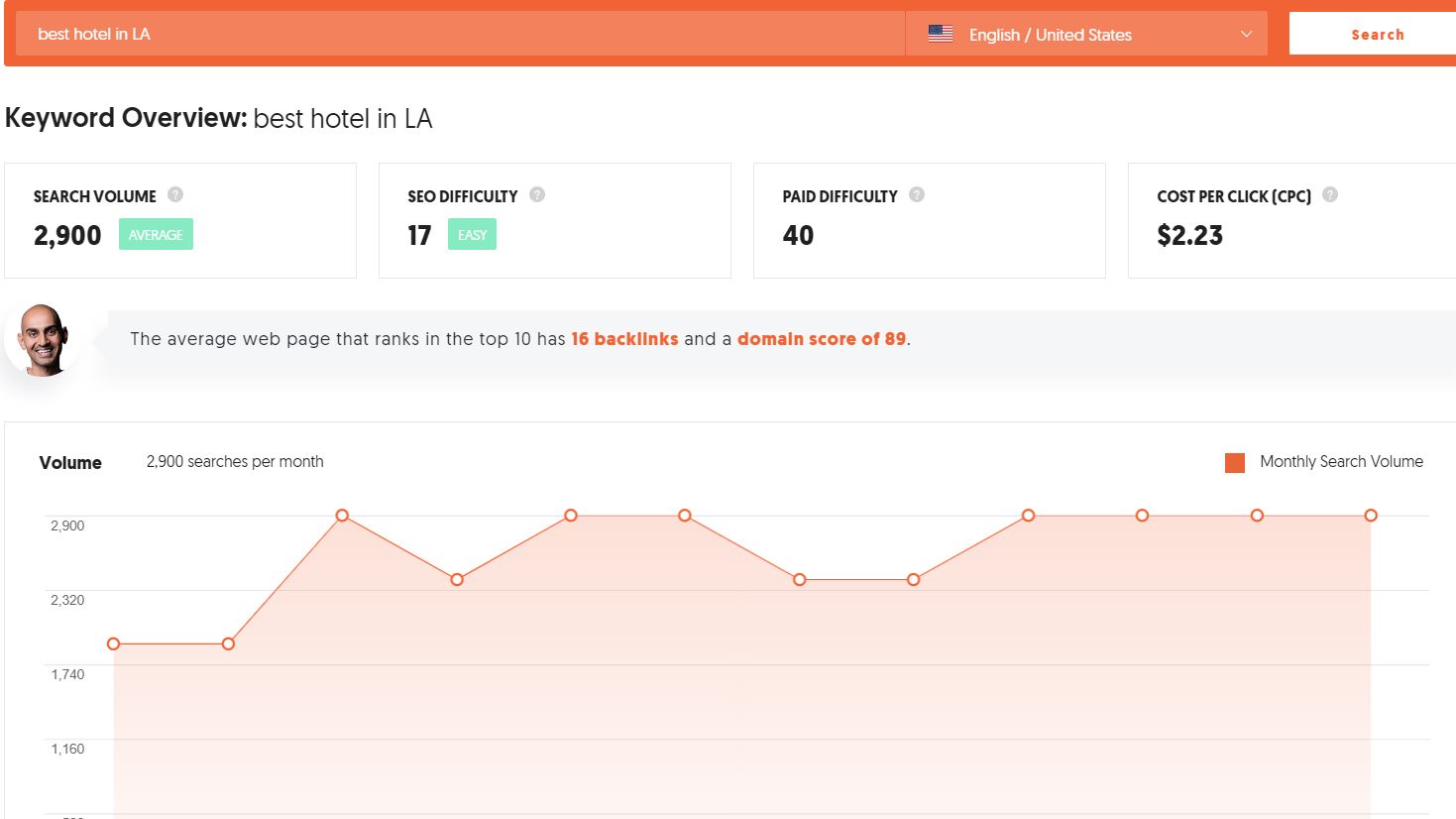
Task: Click the '2,900 searches per month' text
Action: 235,461
